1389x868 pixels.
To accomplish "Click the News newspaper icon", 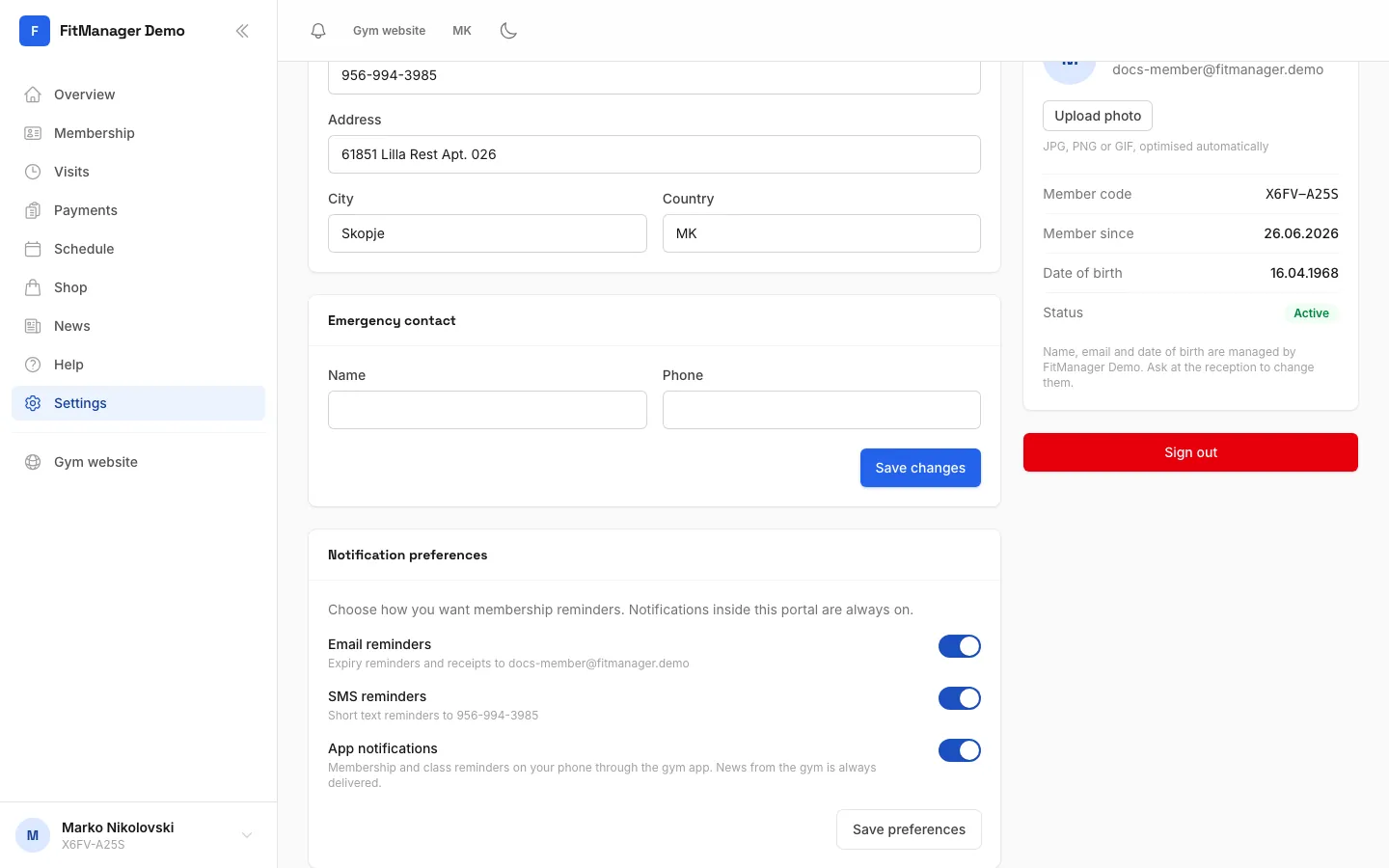I will 33,326.
